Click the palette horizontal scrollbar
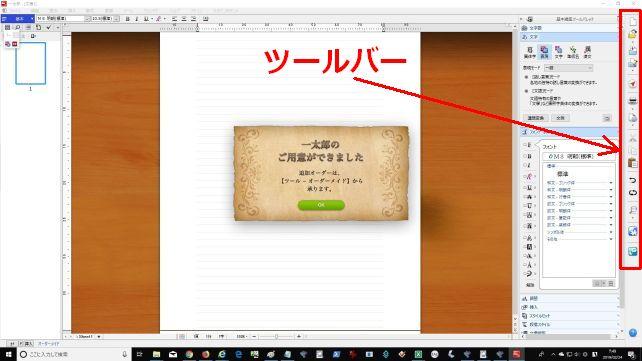642x361 pixels. point(570,336)
